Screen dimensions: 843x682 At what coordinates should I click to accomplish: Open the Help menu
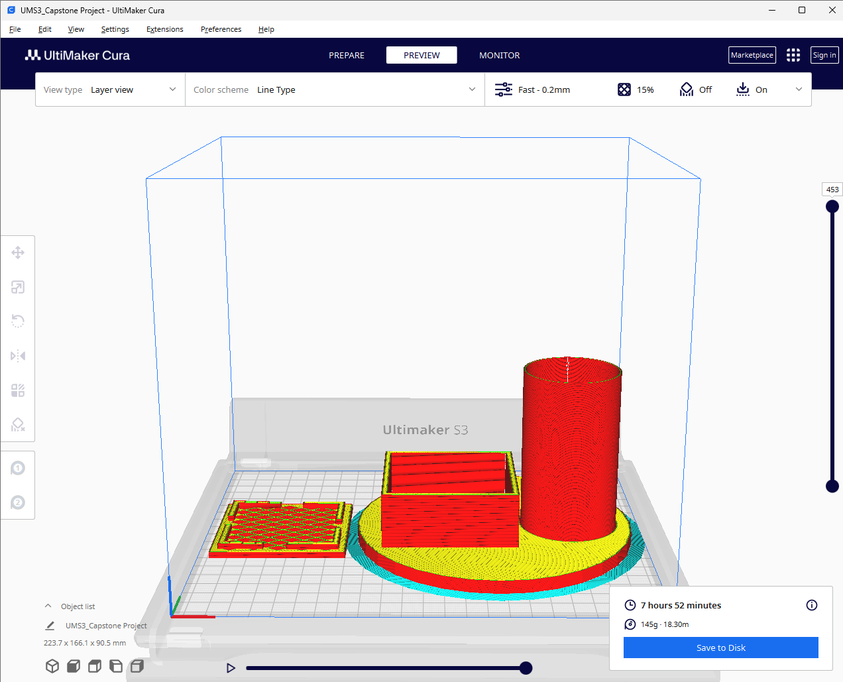pyautogui.click(x=266, y=29)
